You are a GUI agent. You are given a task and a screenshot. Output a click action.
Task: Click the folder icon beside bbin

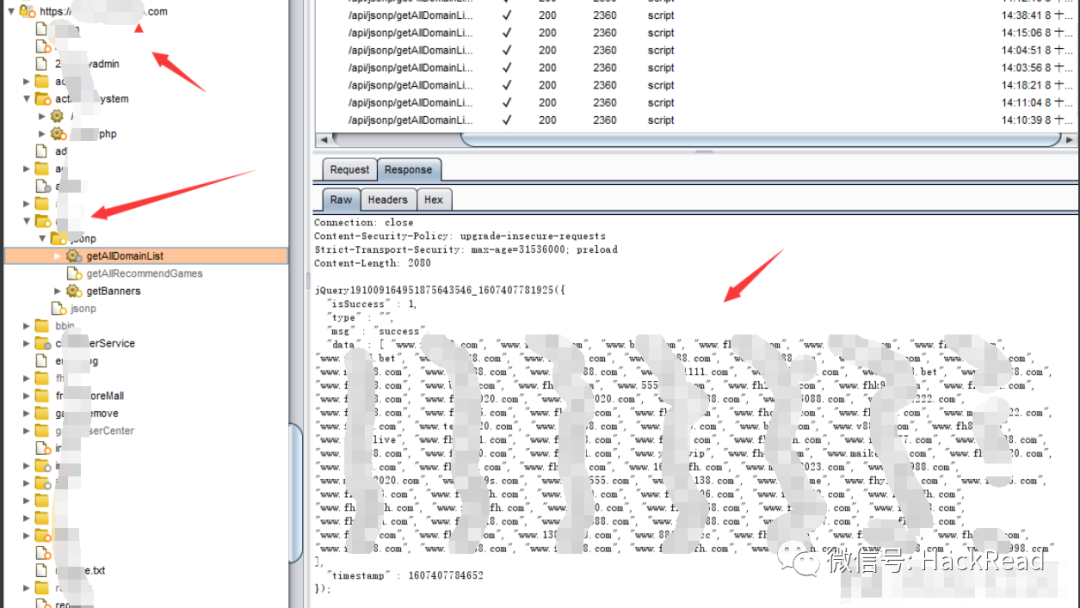pyautogui.click(x=42, y=326)
